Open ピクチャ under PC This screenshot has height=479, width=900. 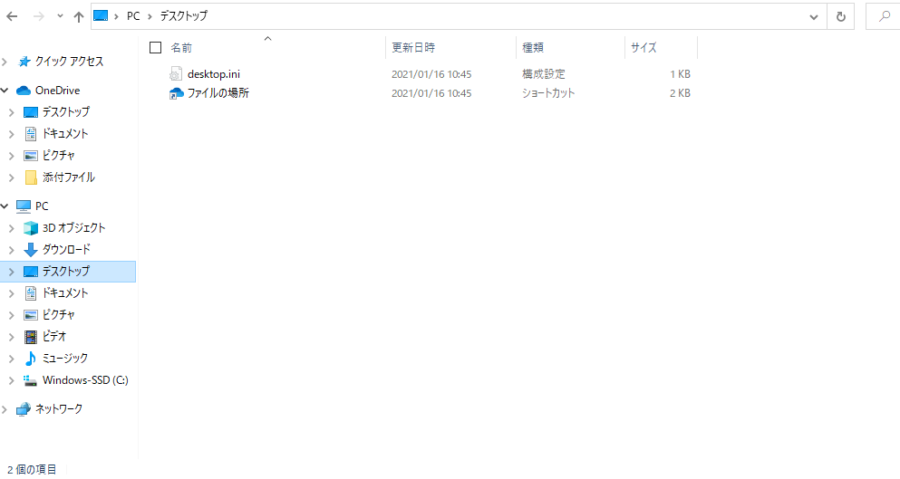point(59,315)
